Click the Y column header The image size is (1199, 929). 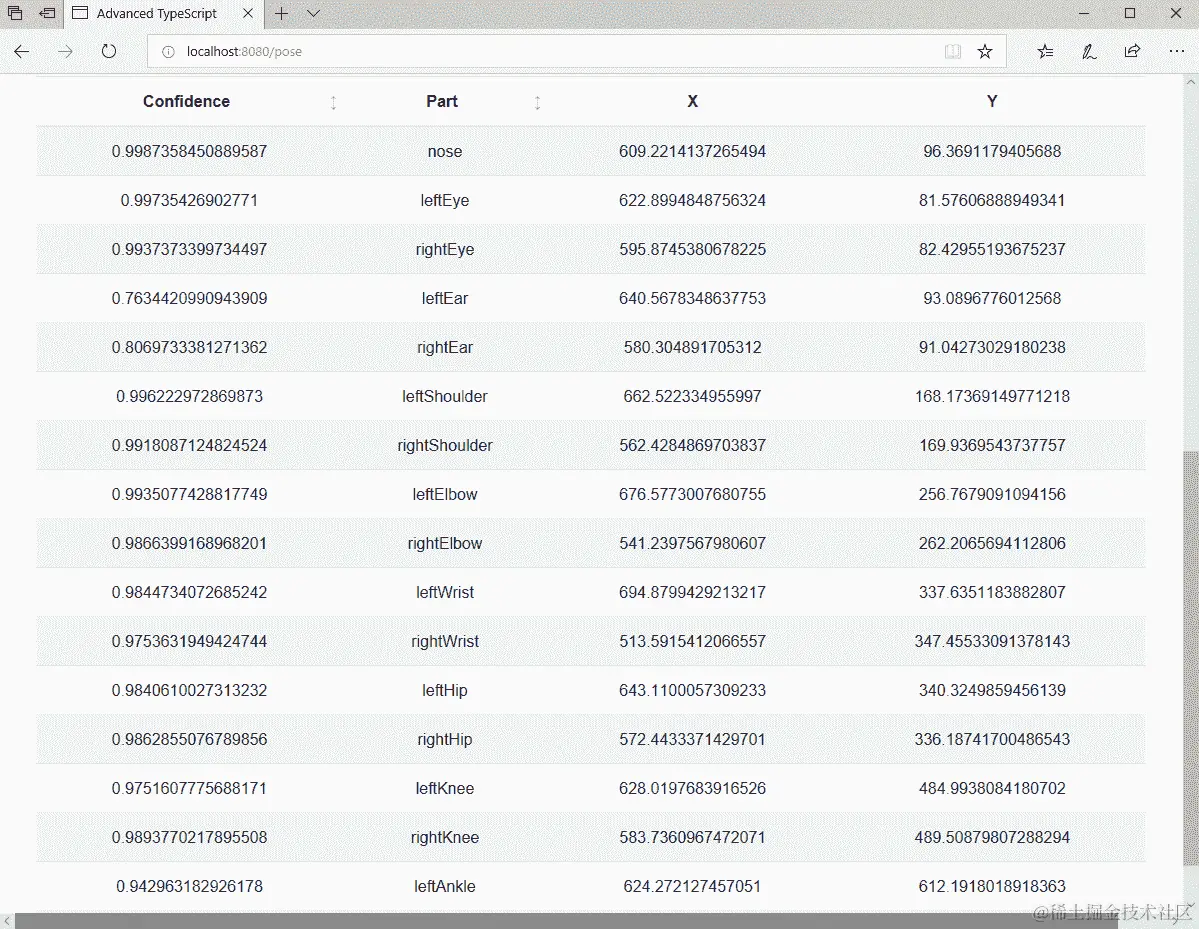point(992,101)
